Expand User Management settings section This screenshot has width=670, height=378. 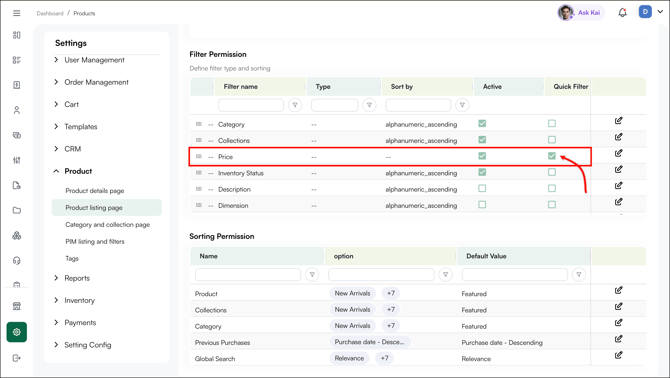90,60
